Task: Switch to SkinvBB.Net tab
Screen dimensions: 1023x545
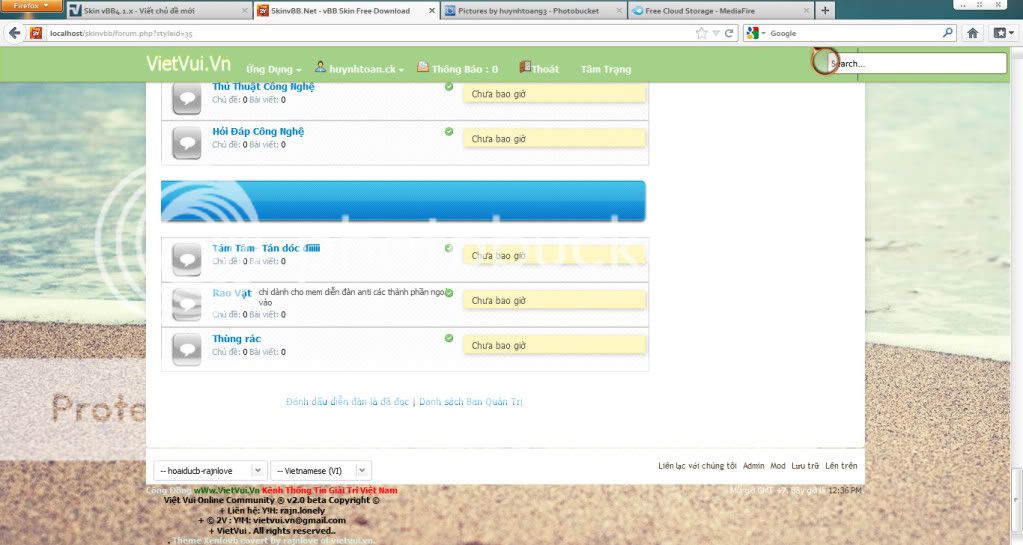Action: click(346, 10)
